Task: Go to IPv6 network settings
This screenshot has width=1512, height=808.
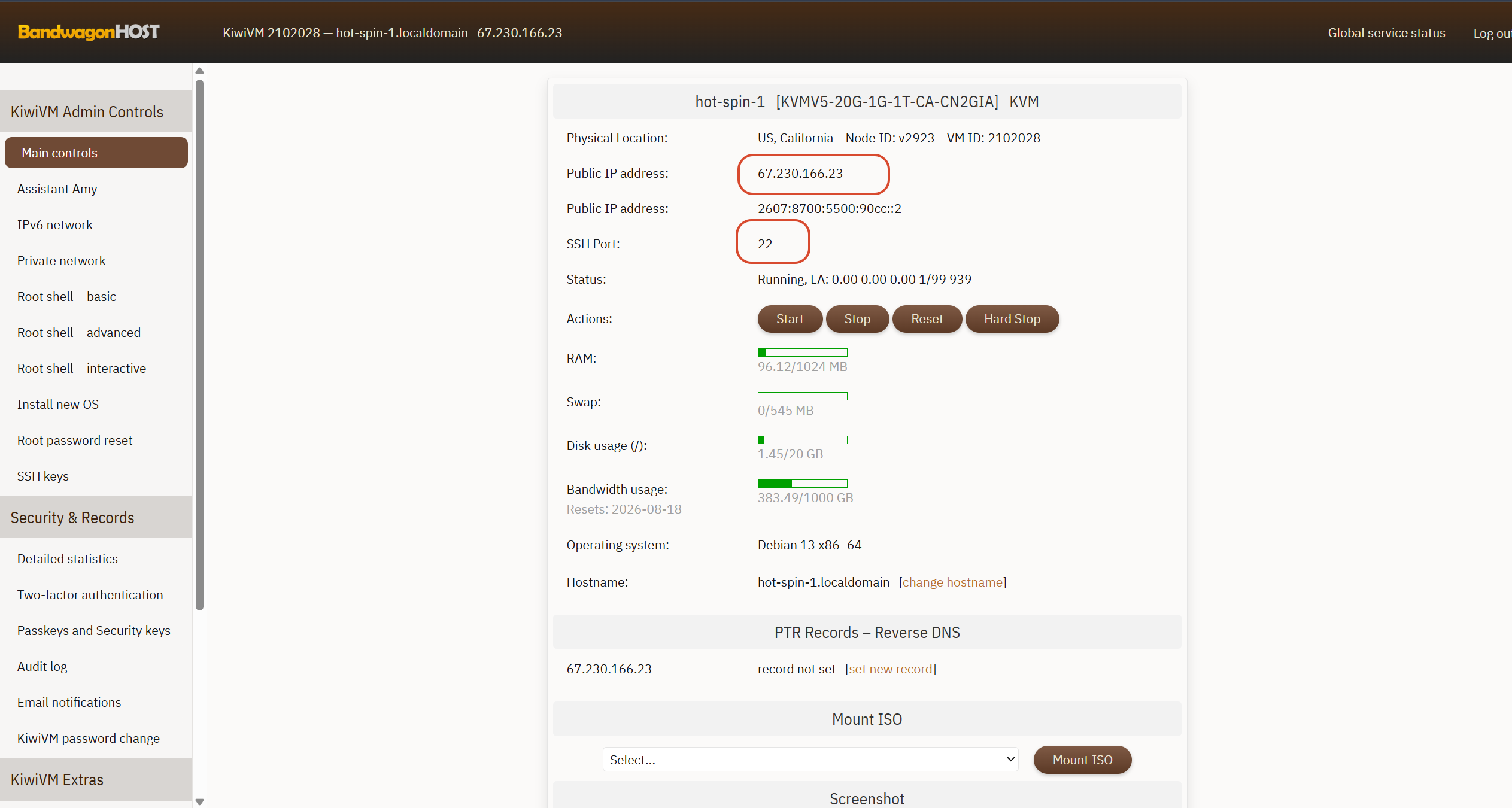Action: coord(55,224)
